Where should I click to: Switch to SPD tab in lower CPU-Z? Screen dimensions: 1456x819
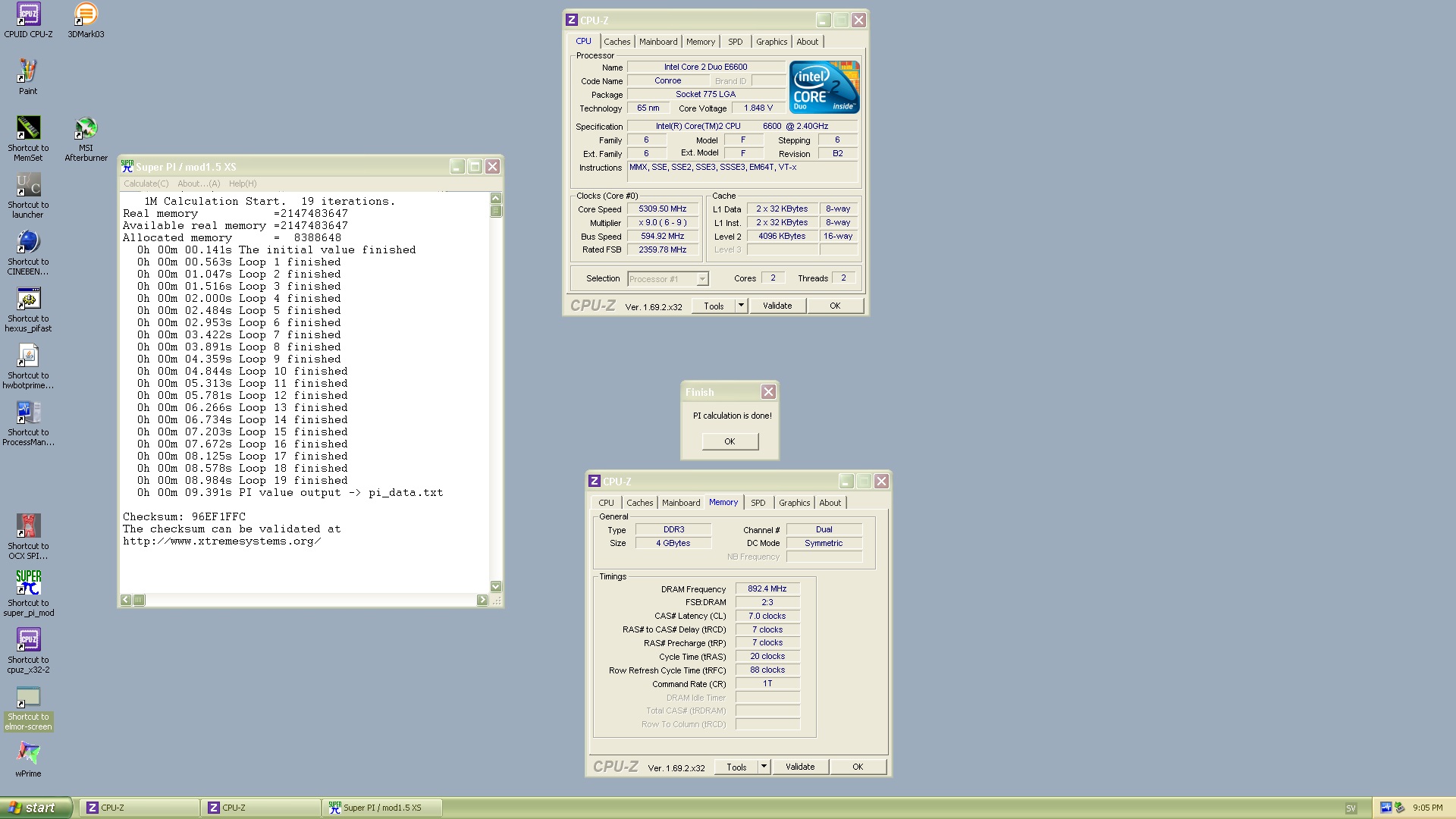pos(758,503)
